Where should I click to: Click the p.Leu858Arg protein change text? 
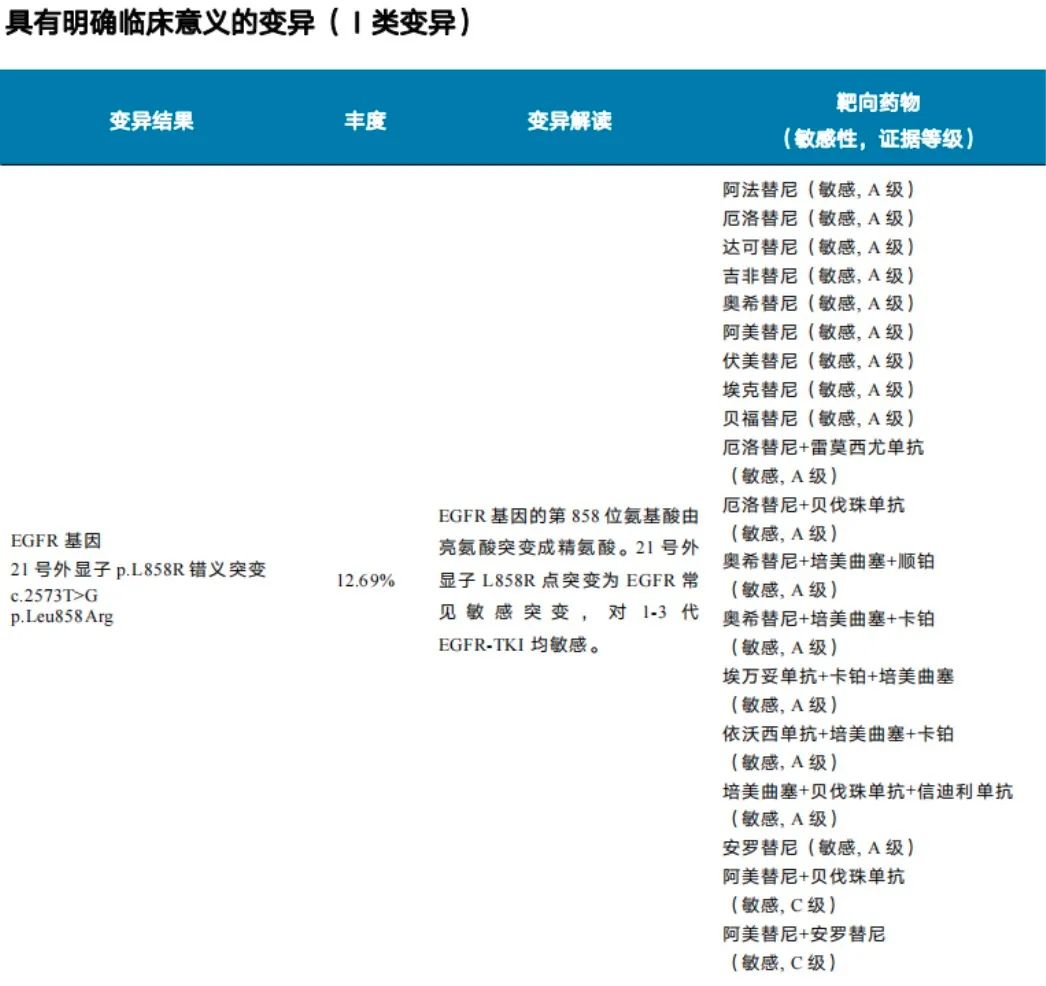point(62,616)
